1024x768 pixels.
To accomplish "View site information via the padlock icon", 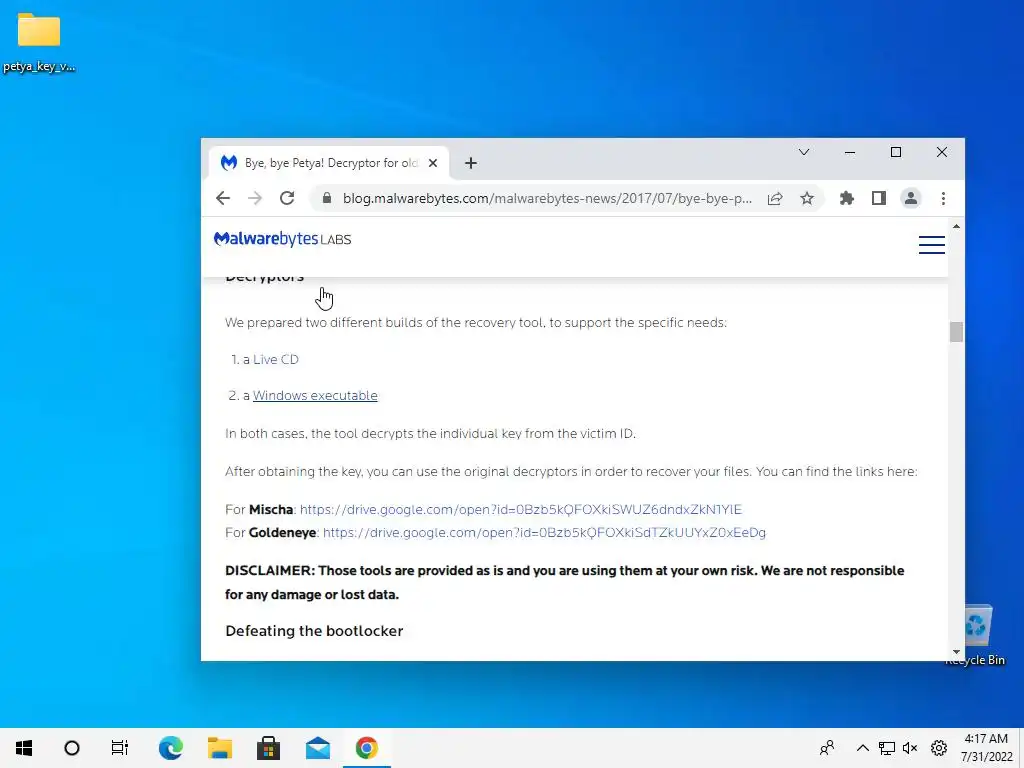I will click(327, 198).
